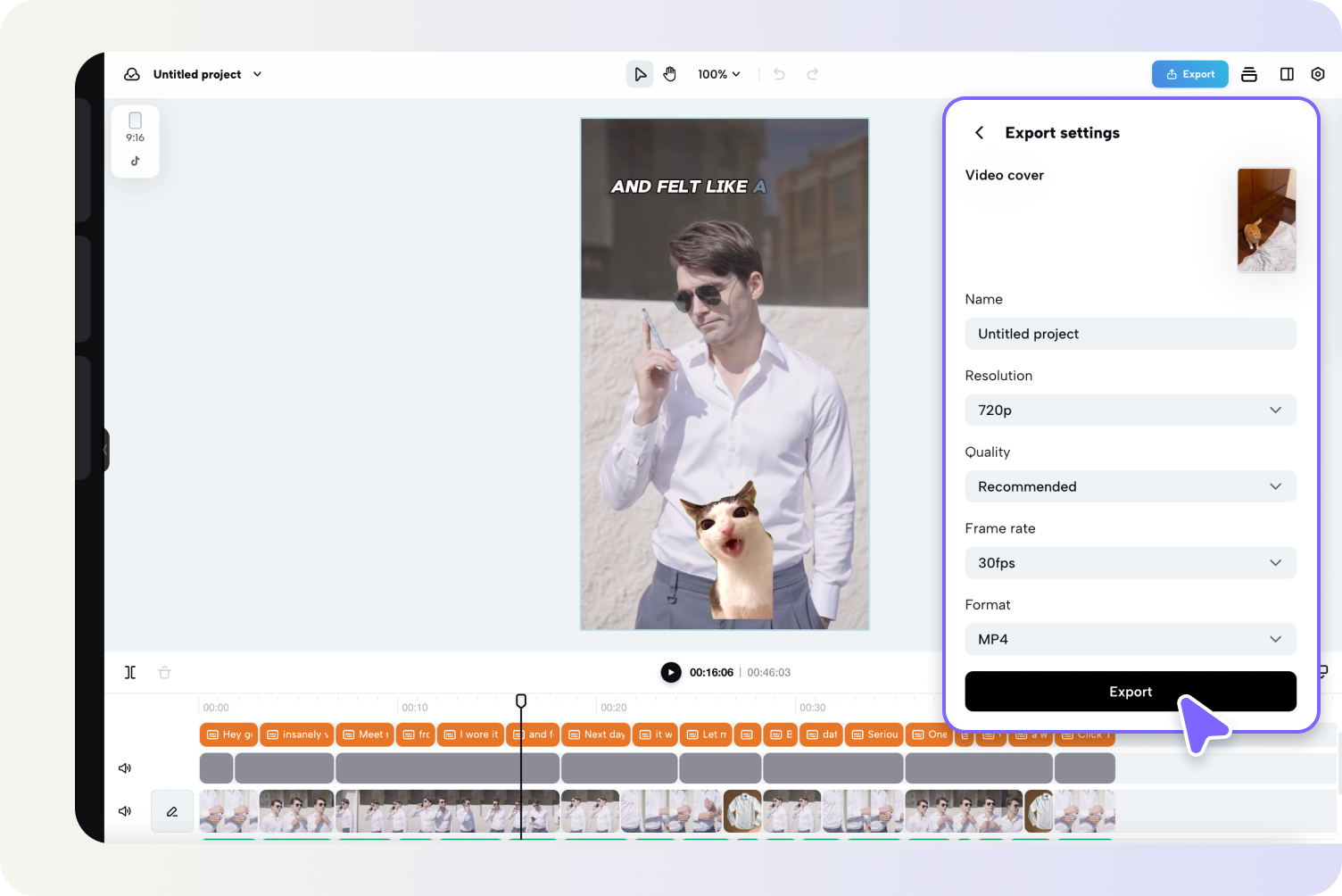Mute the first timeline track speaker icon
Image resolution: width=1342 pixels, height=896 pixels.
click(125, 767)
